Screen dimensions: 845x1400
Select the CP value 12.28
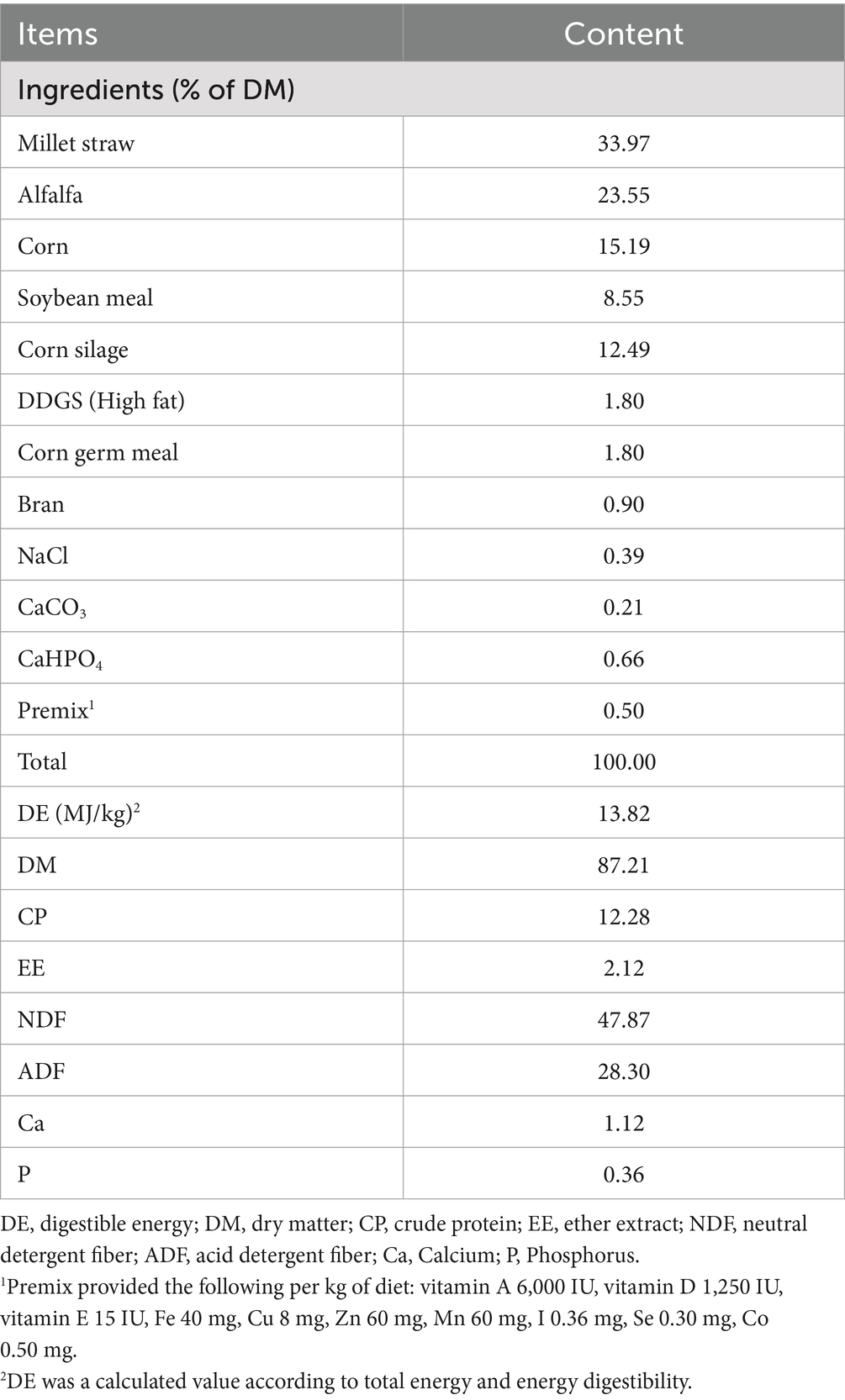tap(623, 917)
